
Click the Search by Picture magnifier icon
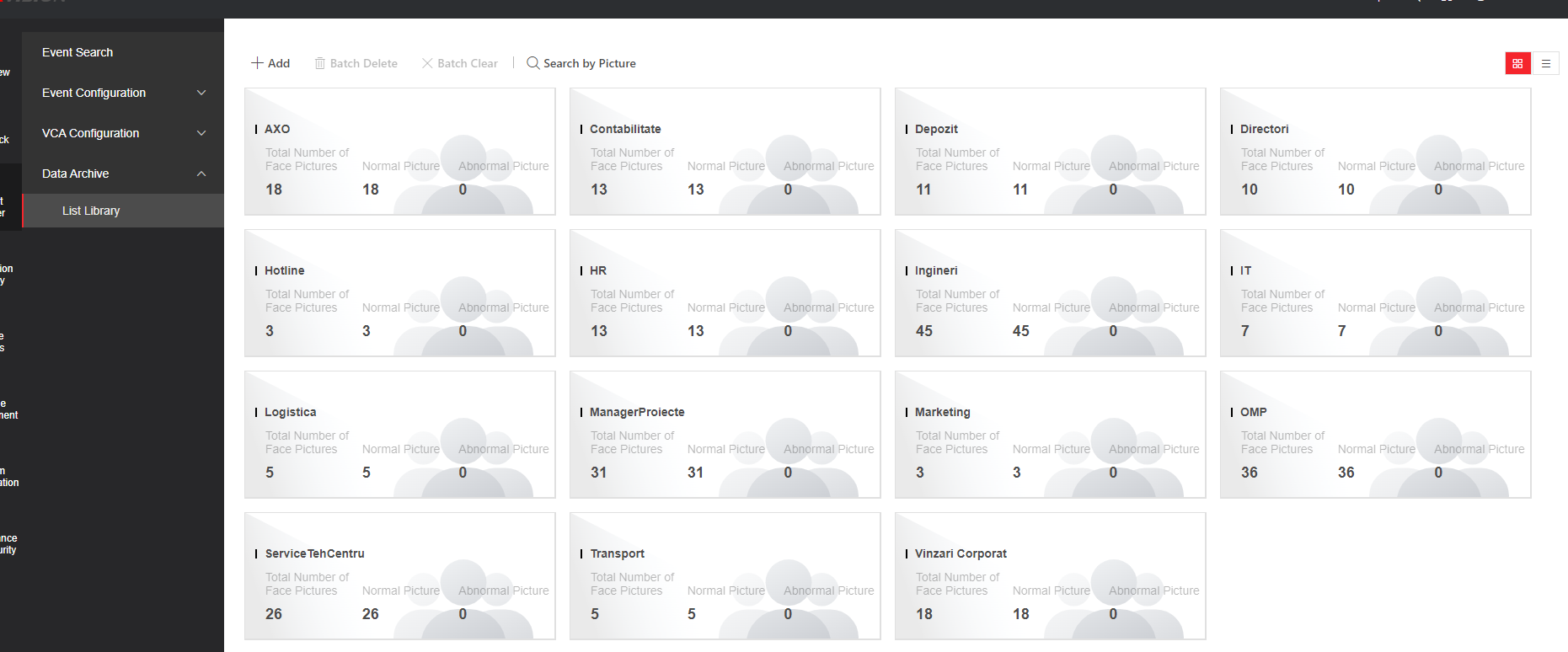[x=532, y=63]
